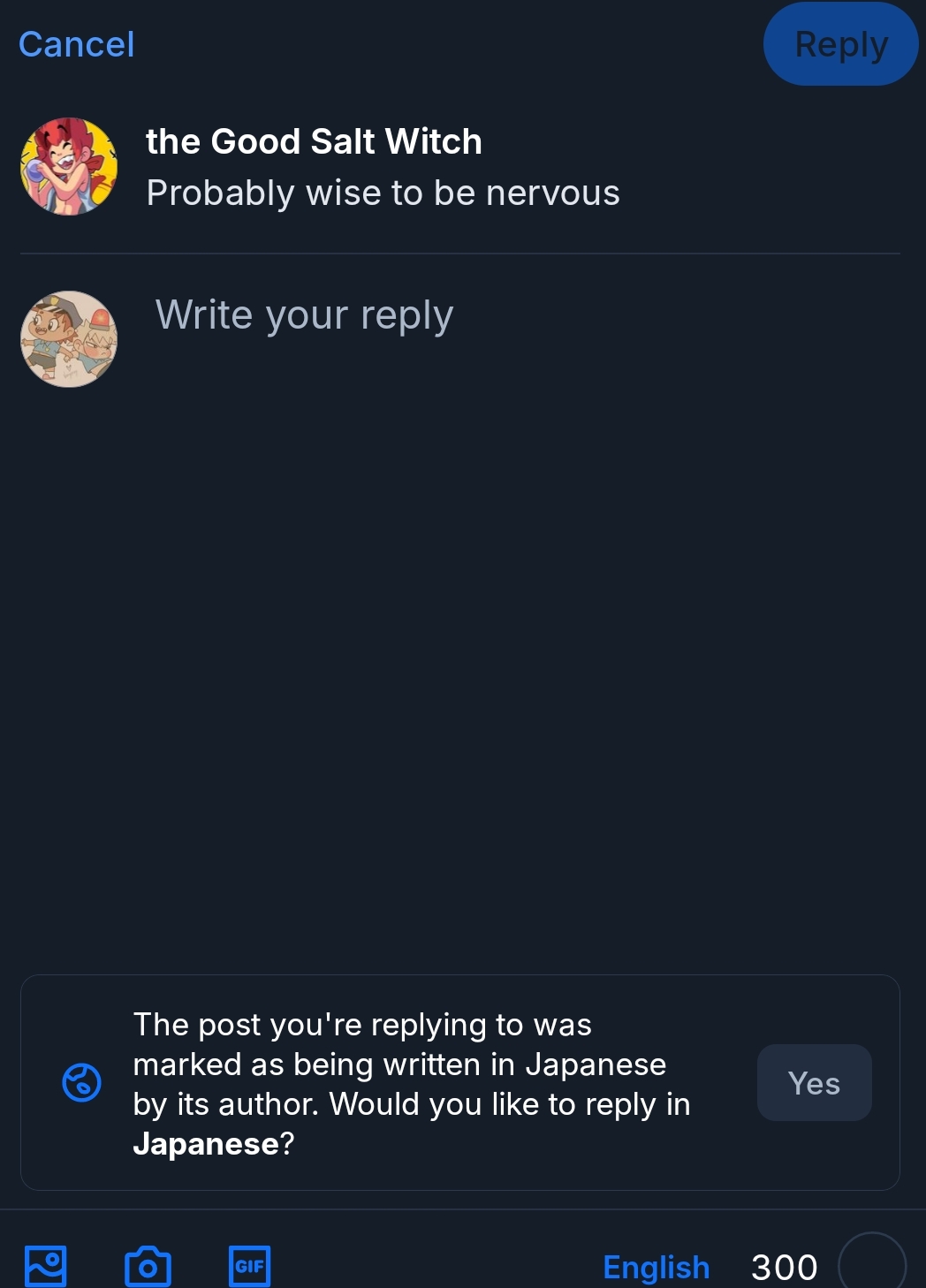Tap the post text Probably wise to be nervous
The width and height of the screenshot is (926, 1288).
pos(383,193)
